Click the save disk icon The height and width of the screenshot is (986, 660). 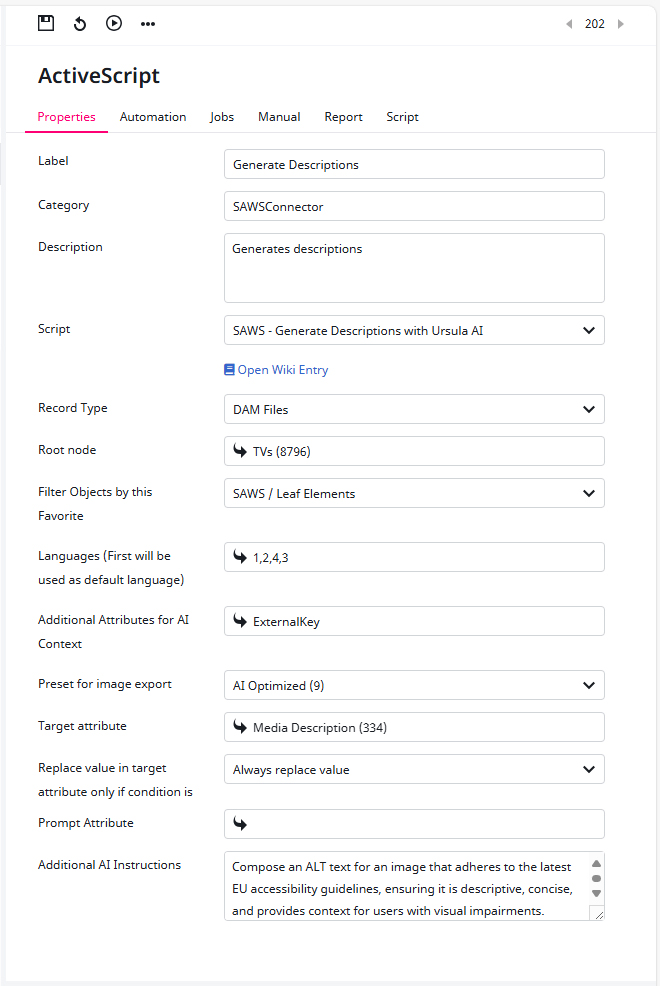click(x=46, y=23)
